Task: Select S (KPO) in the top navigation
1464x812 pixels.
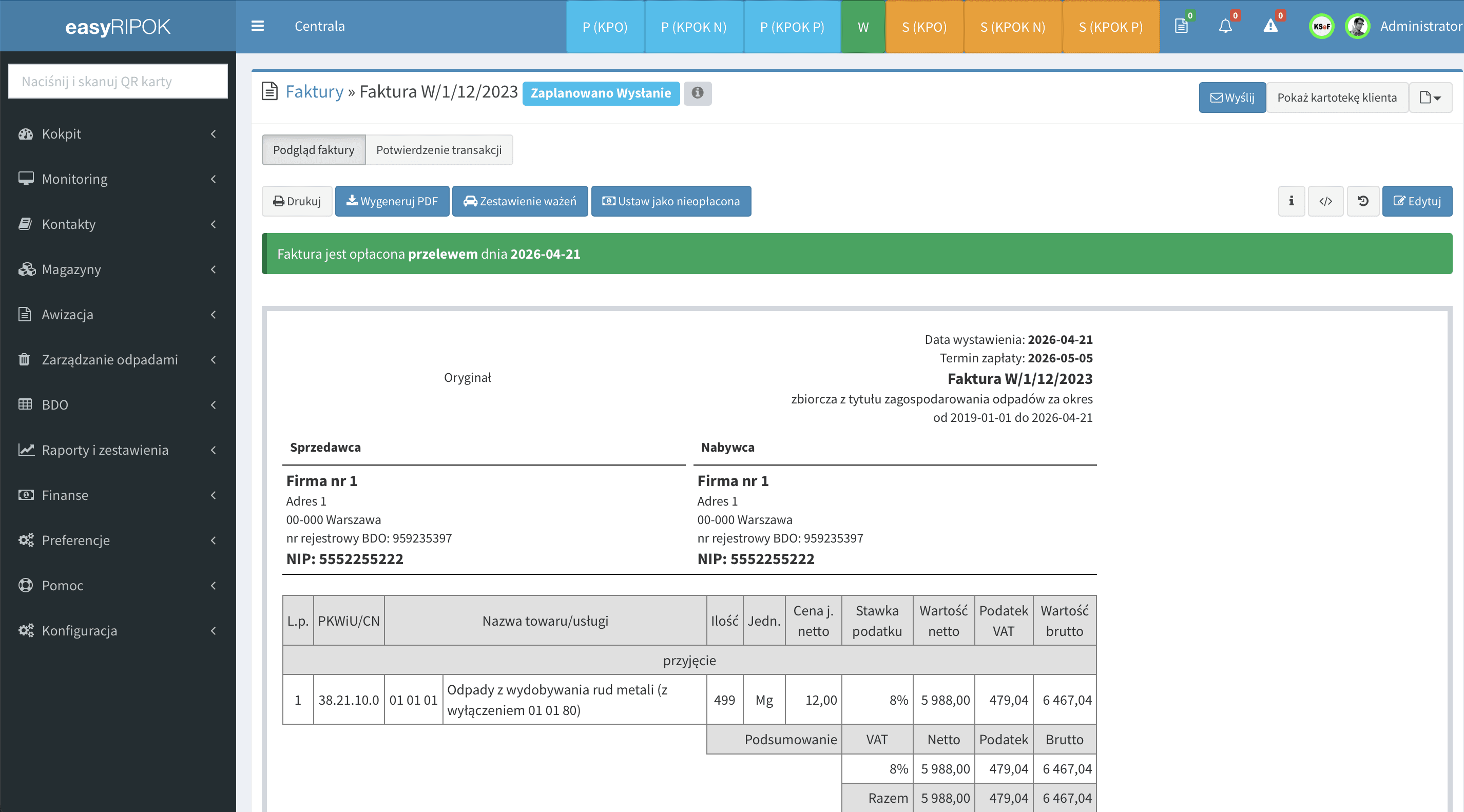Action: [x=923, y=26]
